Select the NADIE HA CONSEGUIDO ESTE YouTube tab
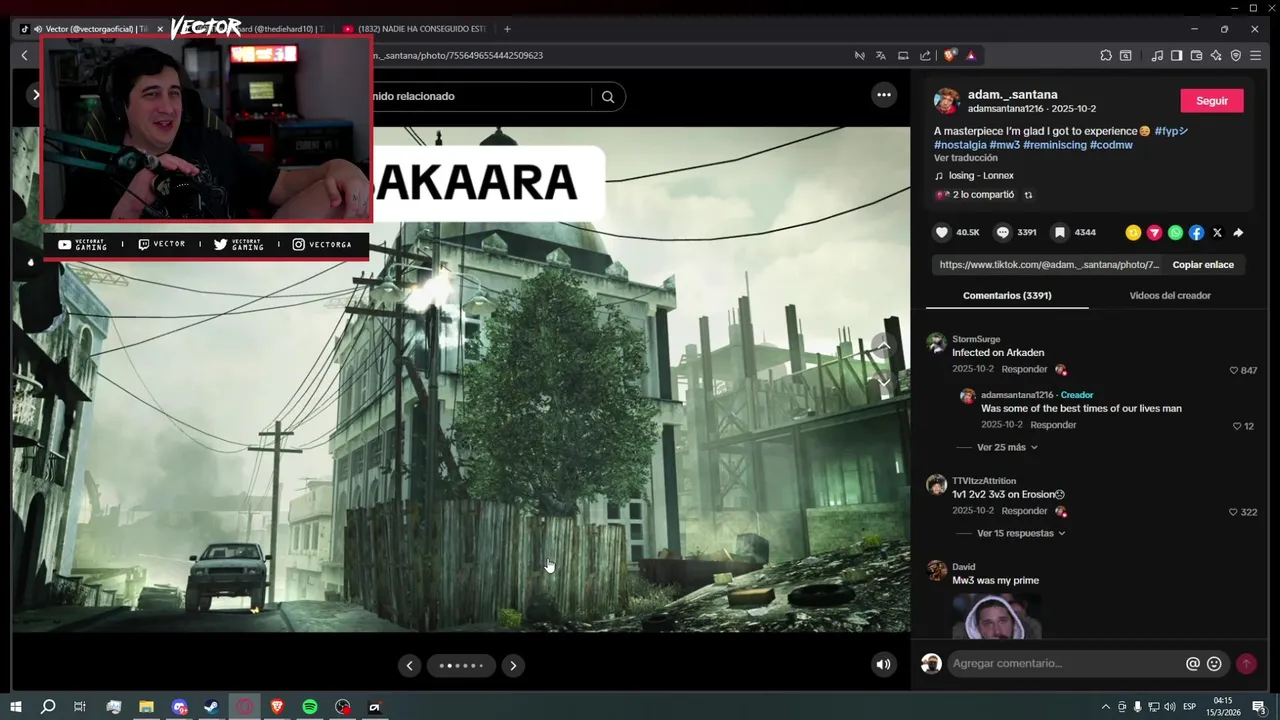This screenshot has width=1280, height=720. point(414,29)
